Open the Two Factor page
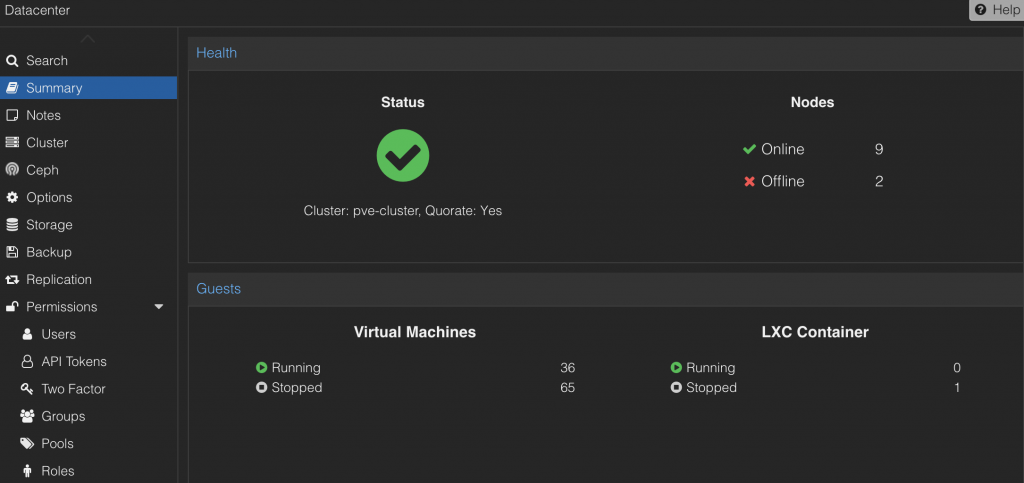Screen dimensions: 1024x483 click(88, 389)
